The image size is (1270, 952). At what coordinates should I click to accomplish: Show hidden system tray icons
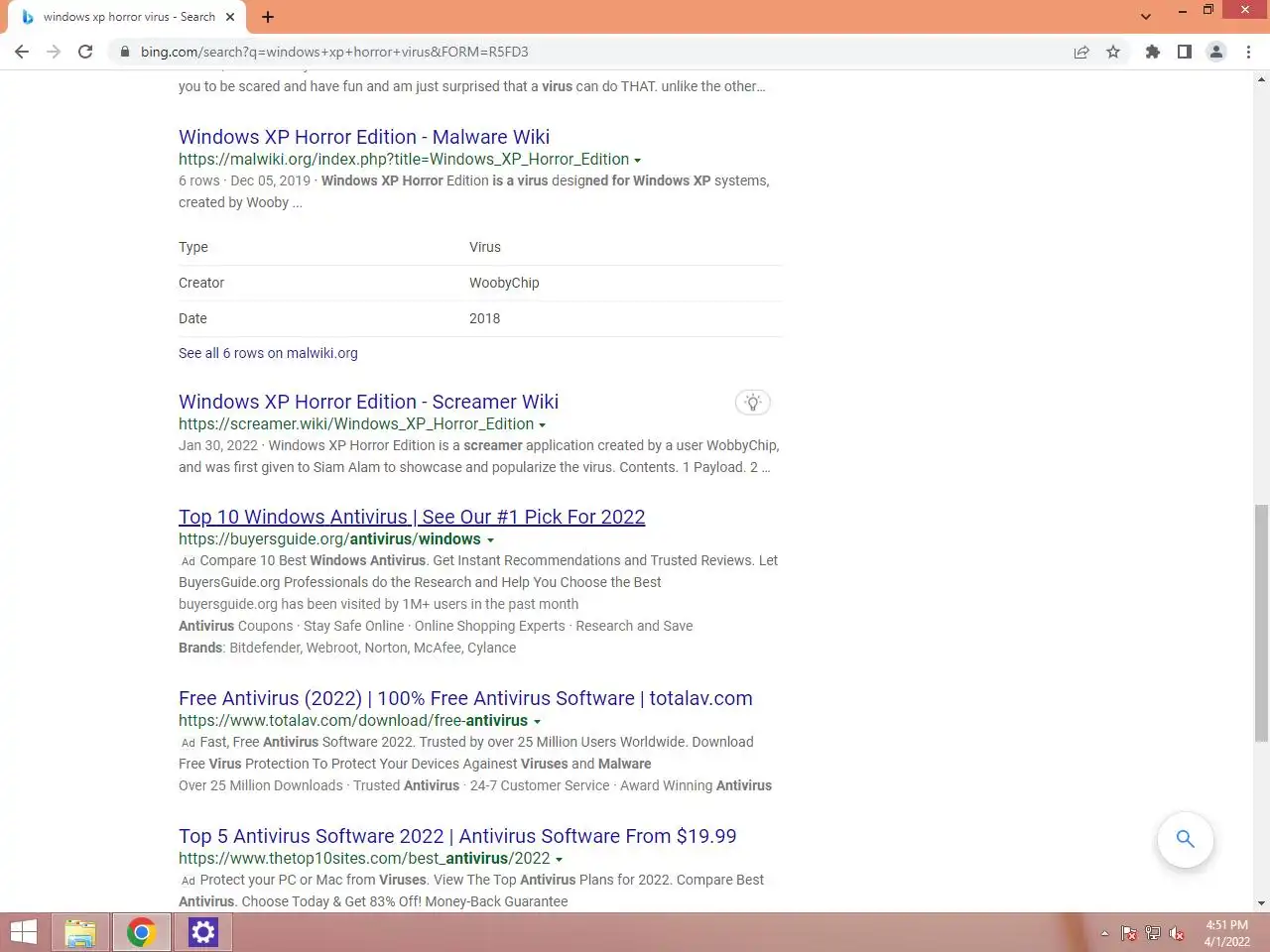pyautogui.click(x=1104, y=933)
